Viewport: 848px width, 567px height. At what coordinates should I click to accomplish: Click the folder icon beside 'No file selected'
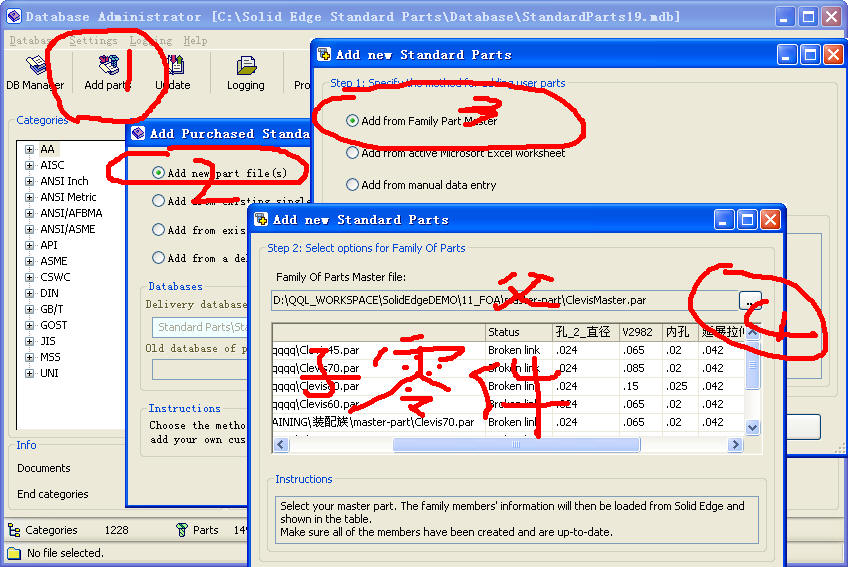coord(14,553)
